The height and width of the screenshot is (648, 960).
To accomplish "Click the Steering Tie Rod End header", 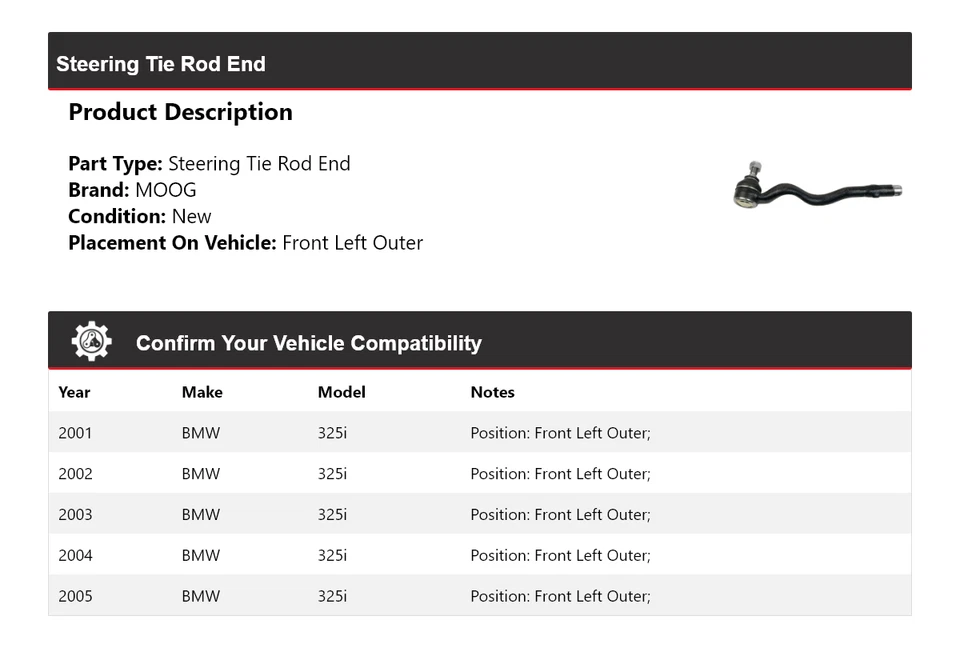I will coord(161,64).
